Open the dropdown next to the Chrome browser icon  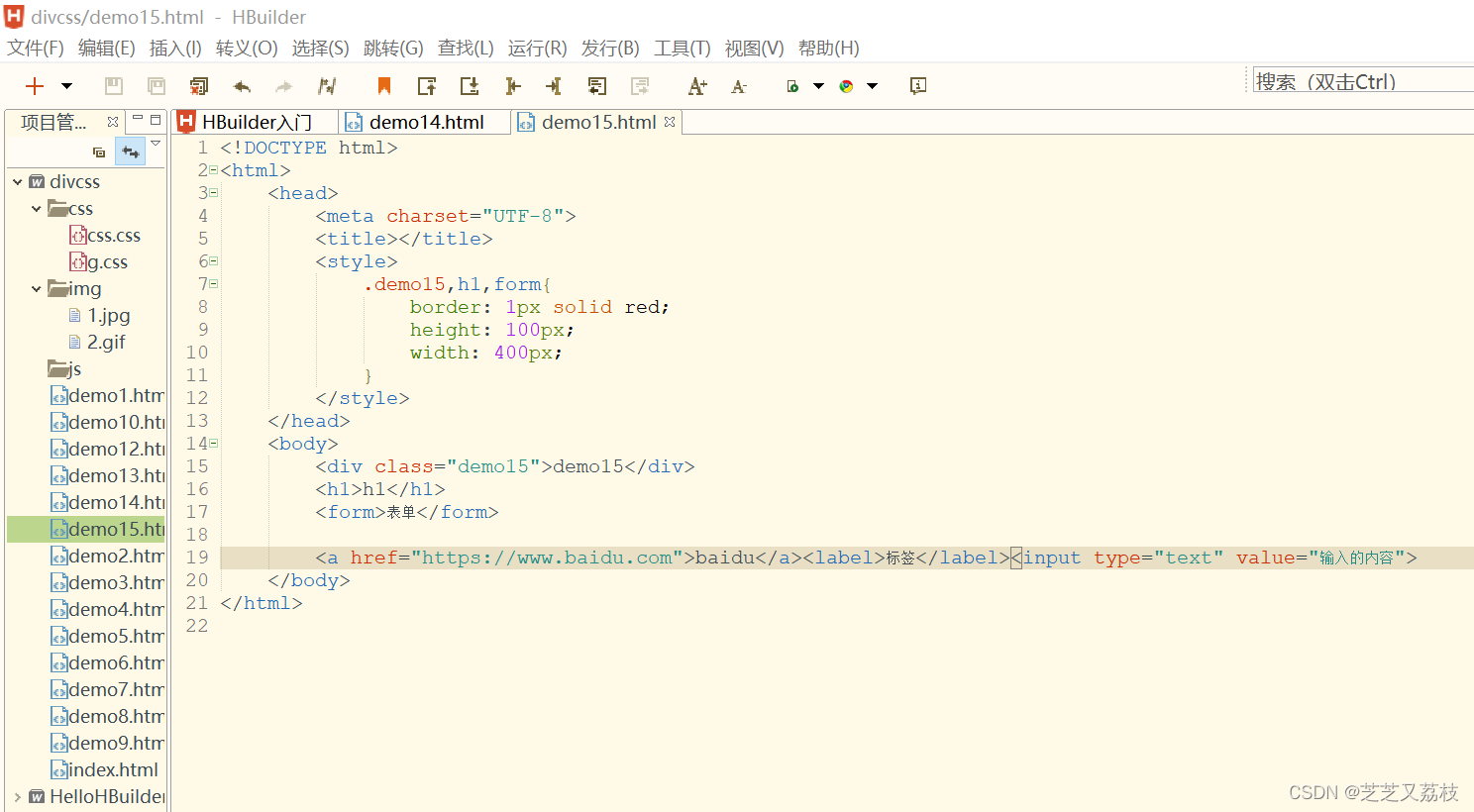click(873, 86)
